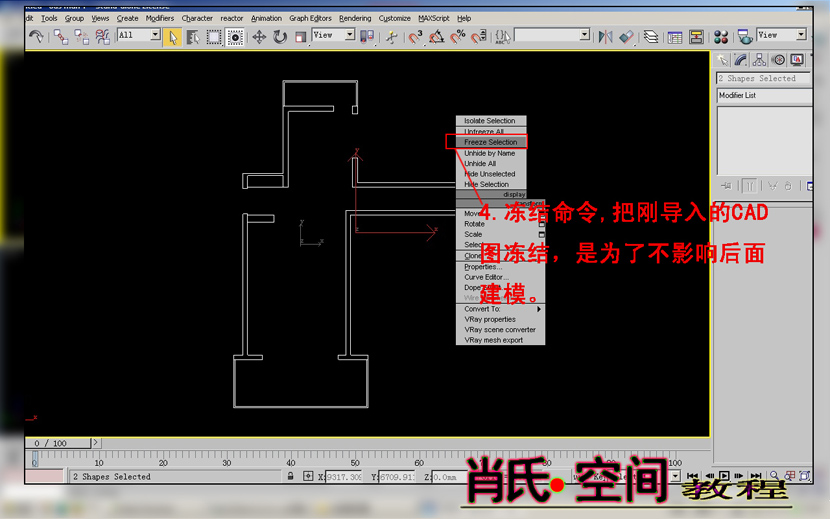Open the Curve Editor toolbar icon
The width and height of the screenshot is (830, 519).
point(675,37)
